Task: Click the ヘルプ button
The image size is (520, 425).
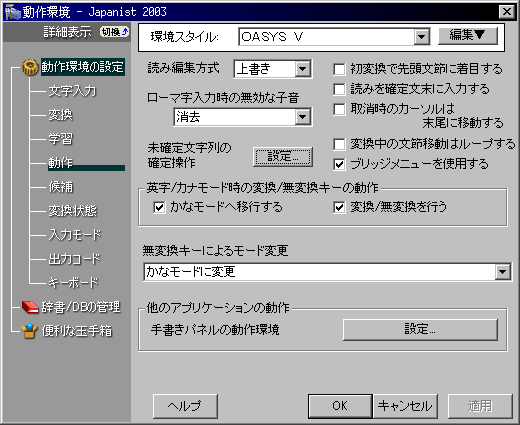Action: (185, 406)
